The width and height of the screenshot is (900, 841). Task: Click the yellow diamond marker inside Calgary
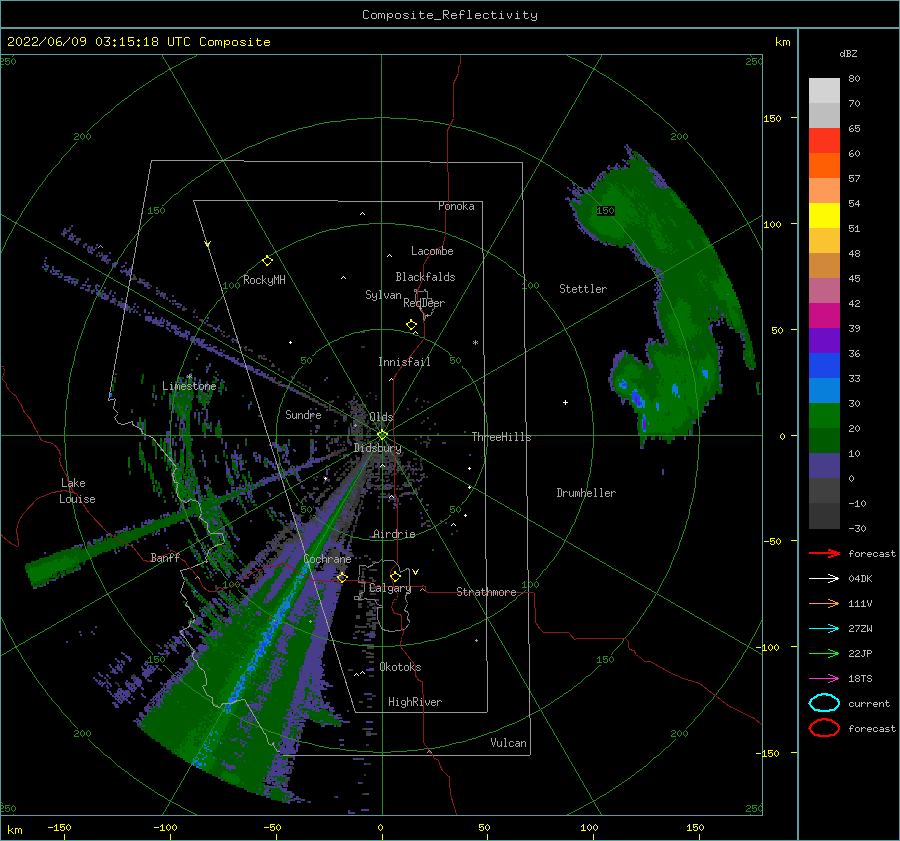[x=395, y=576]
